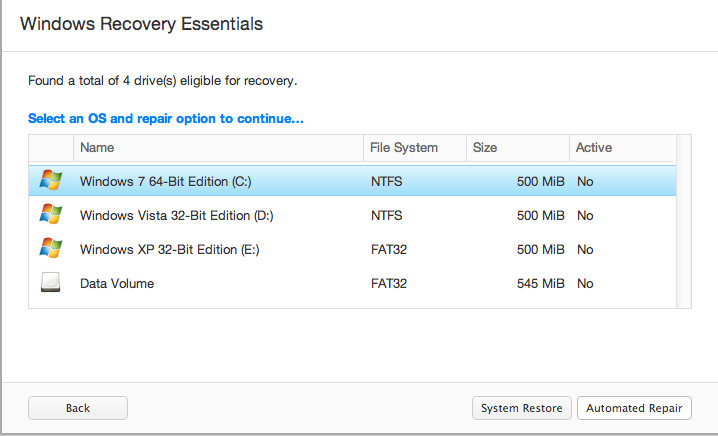Viewport: 718px width, 436px height.
Task: Click the Active status of Data Volume
Action: point(585,284)
